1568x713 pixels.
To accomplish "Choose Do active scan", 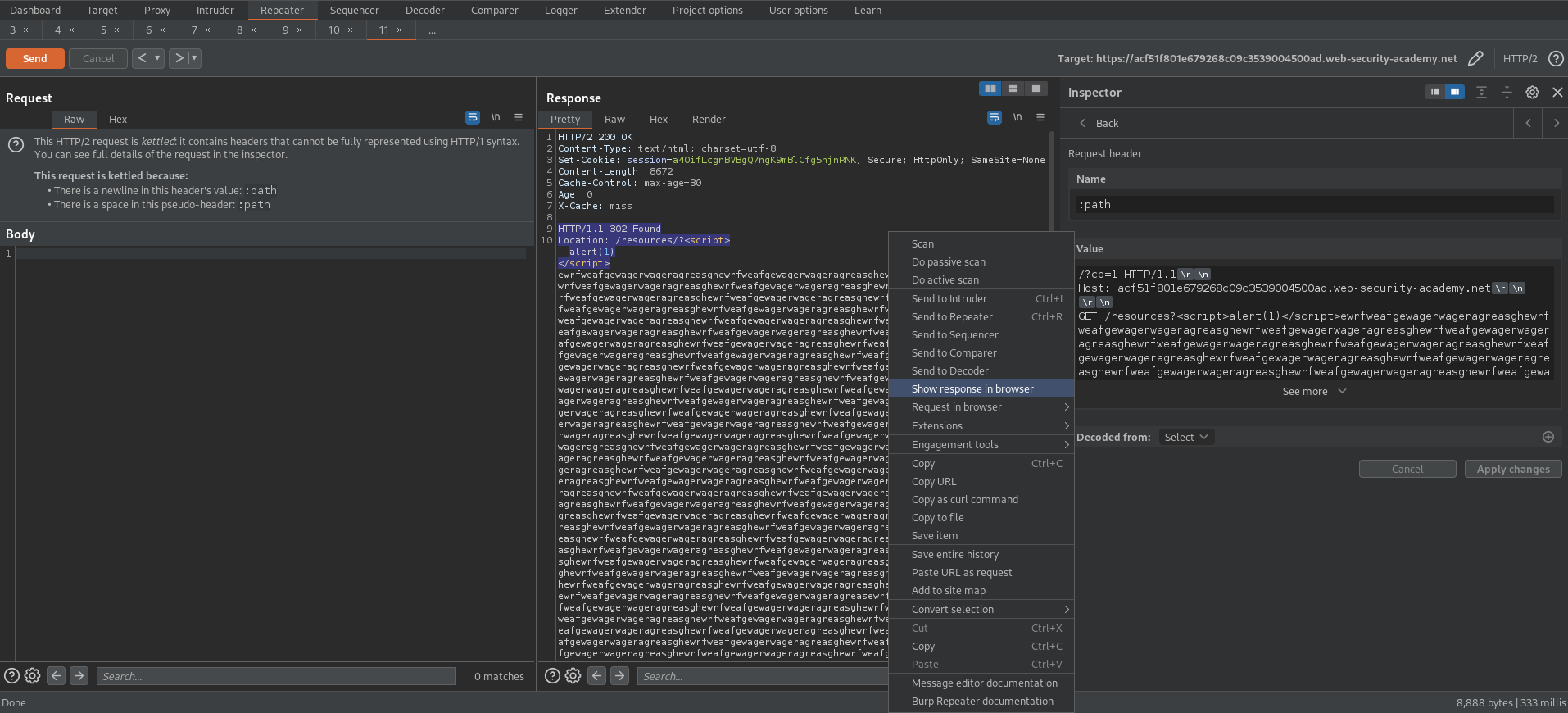I will coord(981,280).
